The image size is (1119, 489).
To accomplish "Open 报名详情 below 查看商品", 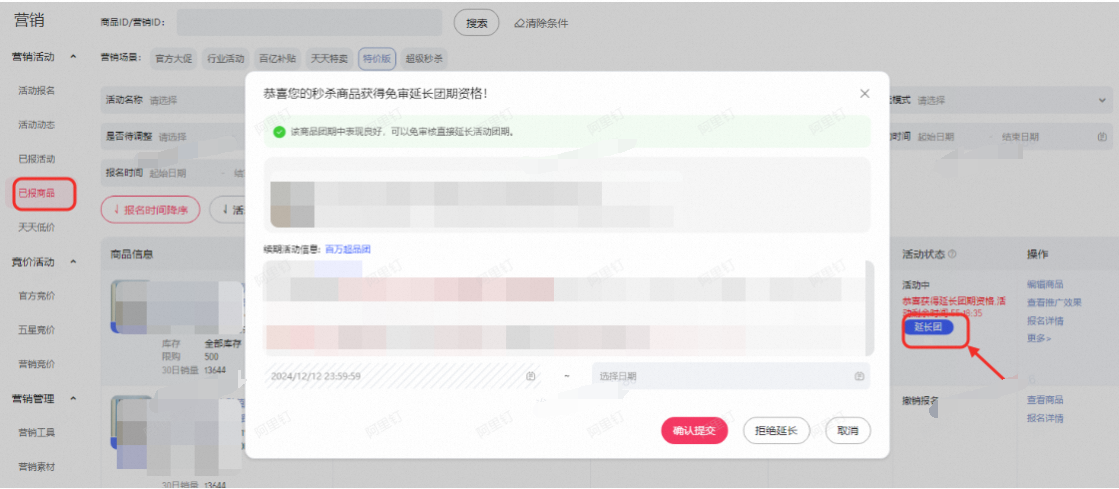I will [x=1046, y=418].
